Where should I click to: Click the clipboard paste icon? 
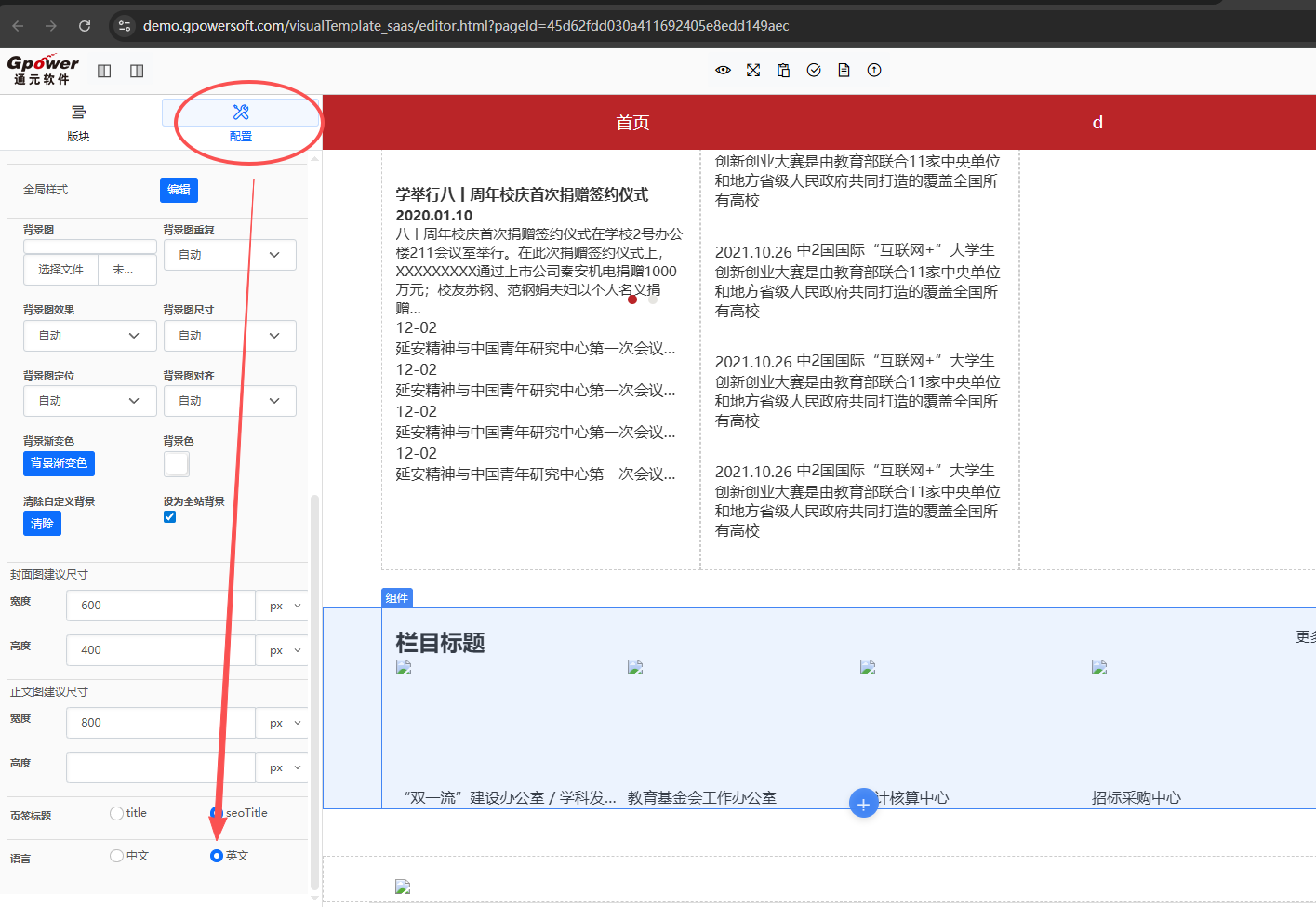point(783,71)
